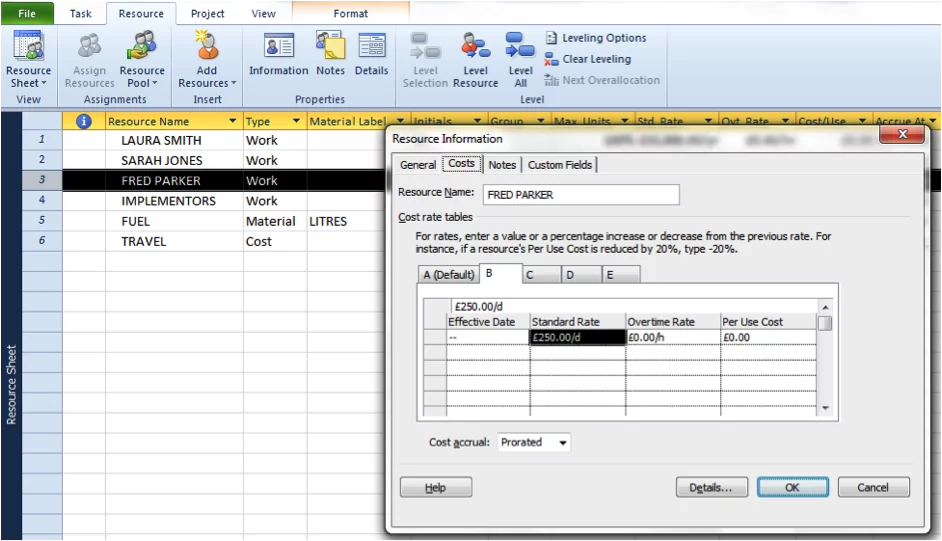Open the Resource Name column filter dropdown
The image size is (942, 541).
click(232, 122)
